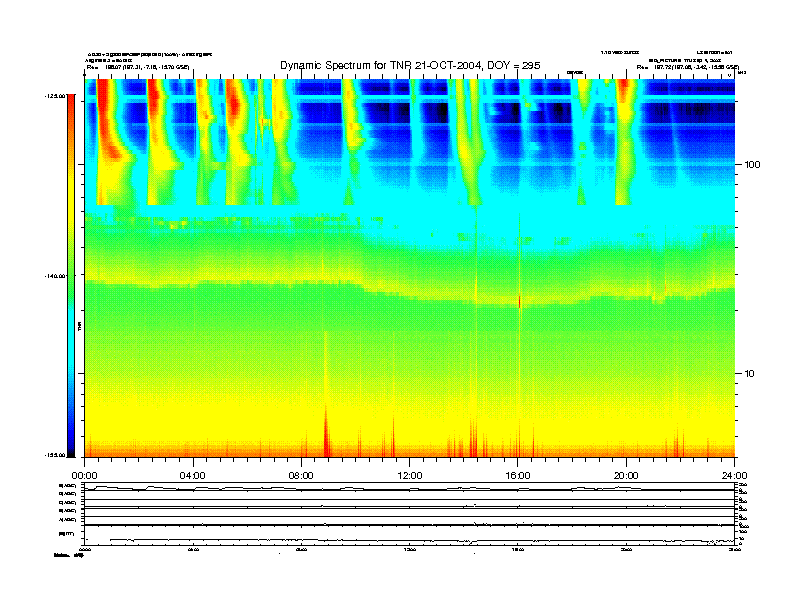Click the '-155.00' color bar bottom label
Image resolution: width=792 pixels, height=612 pixels.
pos(55,455)
